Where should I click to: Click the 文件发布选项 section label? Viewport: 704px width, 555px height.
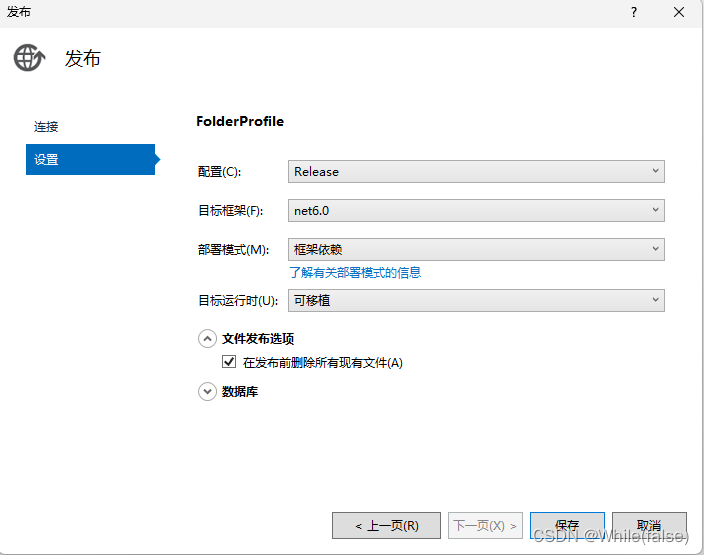coord(258,338)
